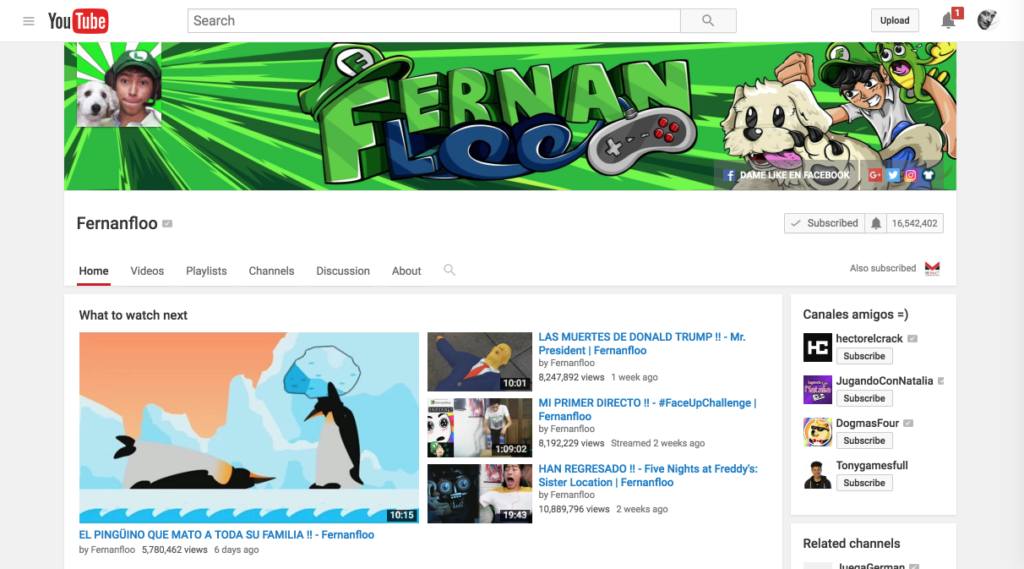Open 'HAN REGRESADO' title link

click(x=648, y=476)
